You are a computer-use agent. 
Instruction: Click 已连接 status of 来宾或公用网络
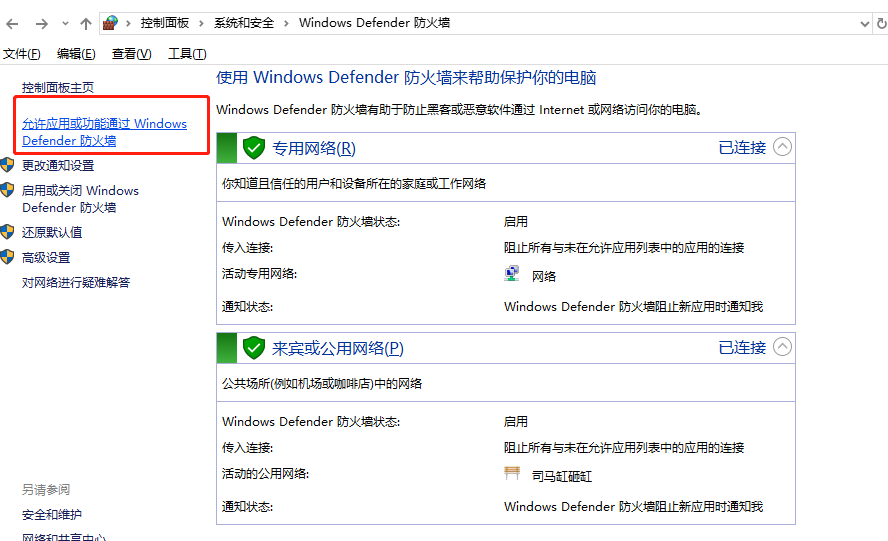742,347
